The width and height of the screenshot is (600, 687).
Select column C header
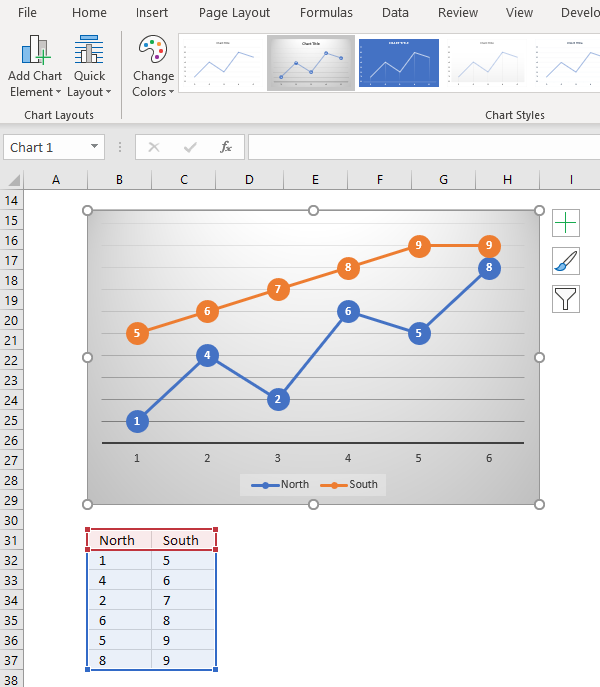tap(184, 180)
